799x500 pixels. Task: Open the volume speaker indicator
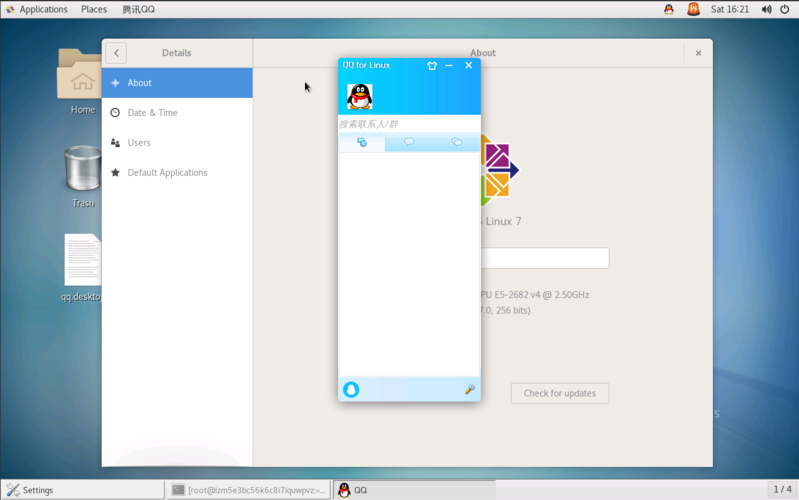click(766, 9)
